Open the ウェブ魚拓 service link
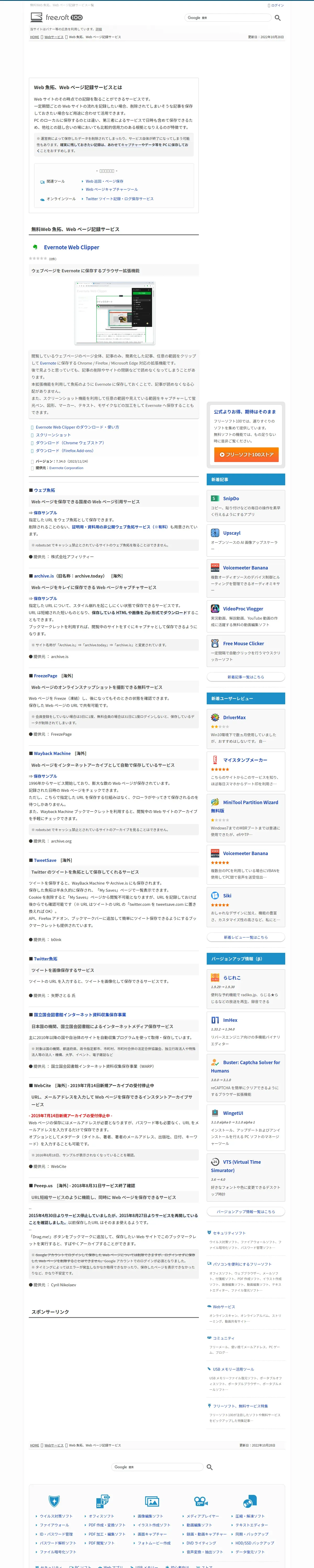Image resolution: width=314 pixels, height=1568 pixels. point(44,490)
